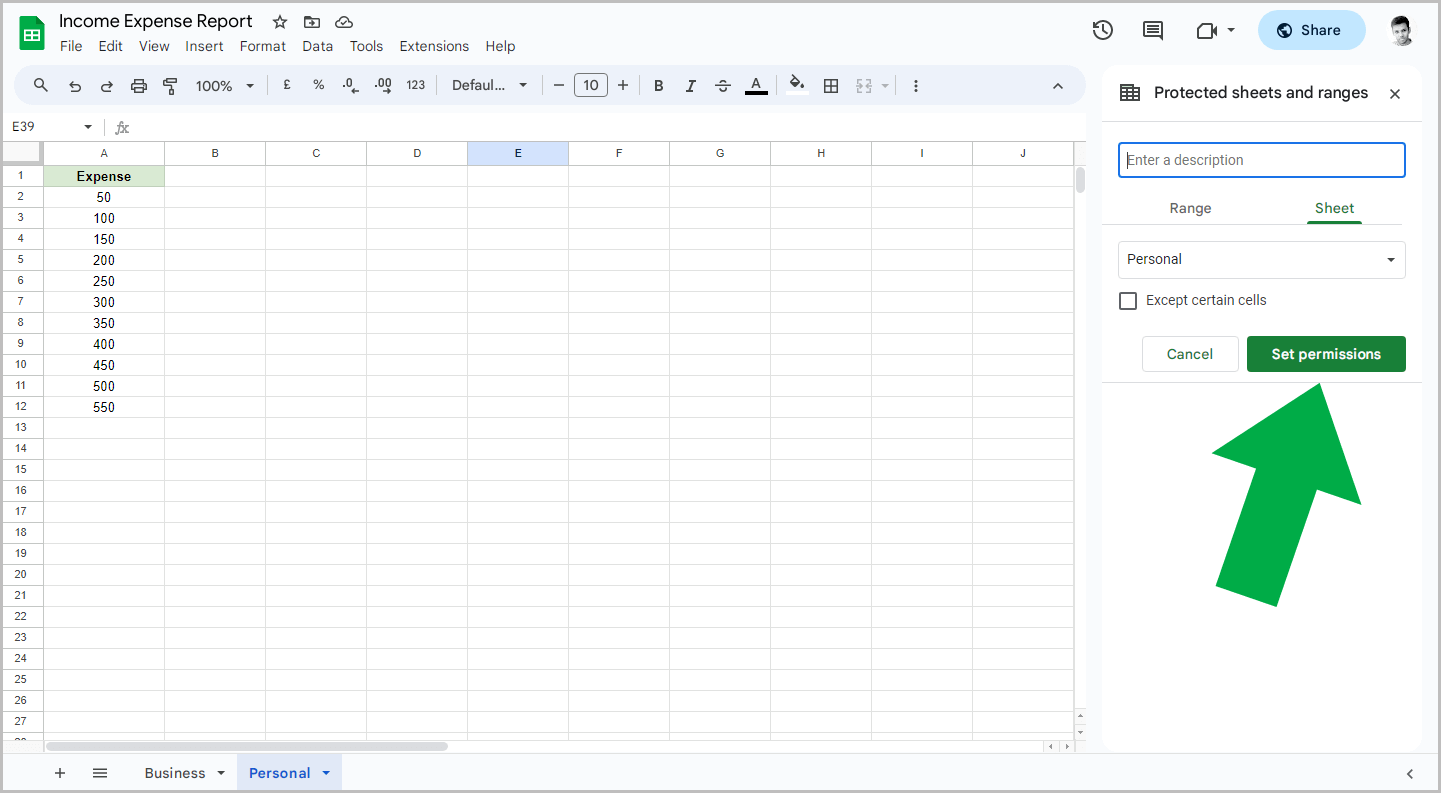The image size is (1441, 793).
Task: Open the File menu
Action: pyautogui.click(x=71, y=46)
